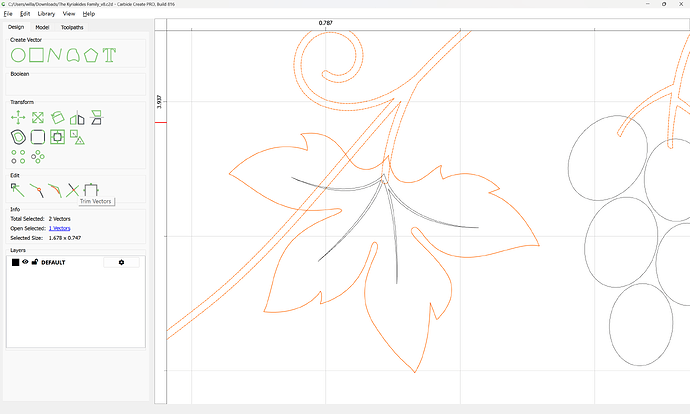Open DEFAULT layer settings gear
Image resolution: width=690 pixels, height=414 pixels.
(x=121, y=262)
